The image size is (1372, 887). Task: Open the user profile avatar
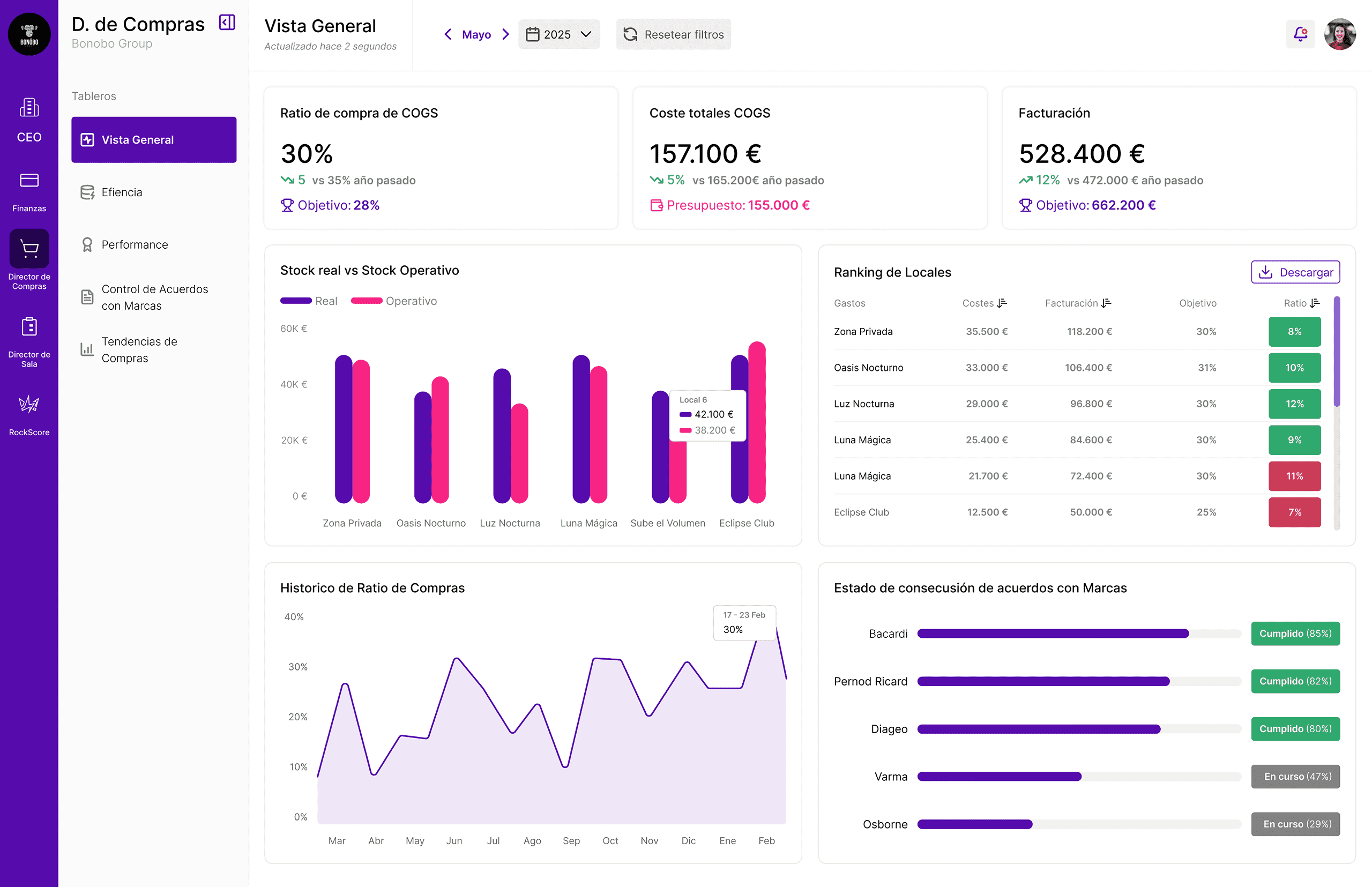point(1340,34)
